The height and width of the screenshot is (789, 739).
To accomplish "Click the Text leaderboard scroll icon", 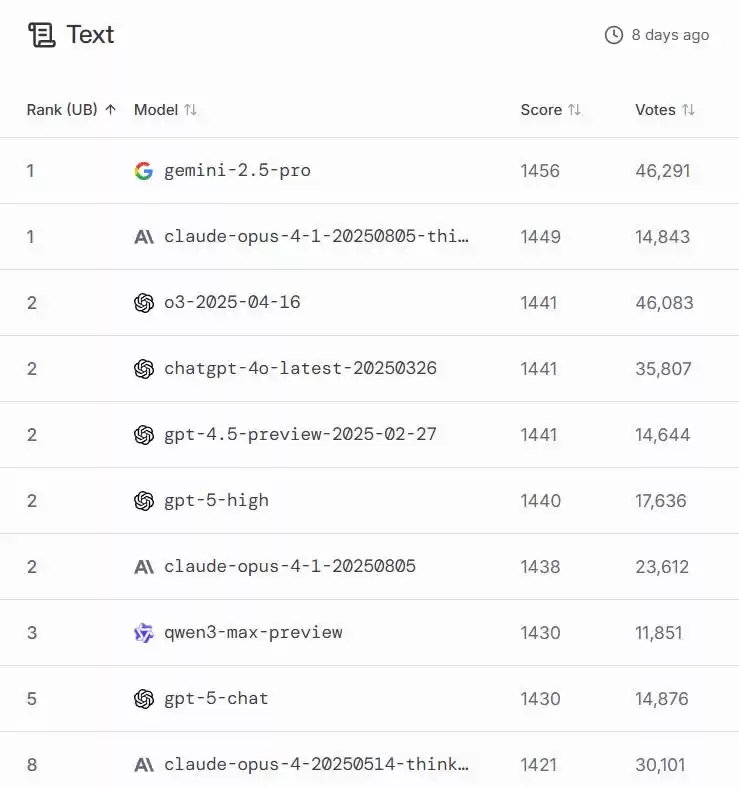I will pyautogui.click(x=42, y=35).
